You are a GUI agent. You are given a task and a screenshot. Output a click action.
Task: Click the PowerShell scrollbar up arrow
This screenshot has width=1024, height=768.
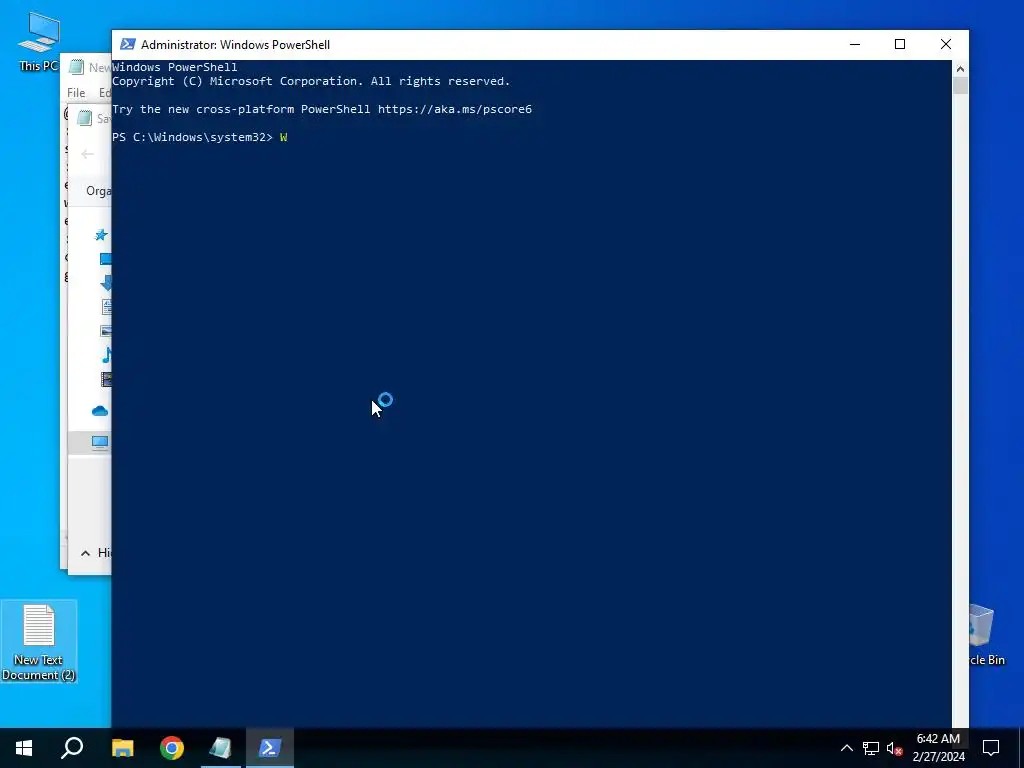(x=960, y=69)
